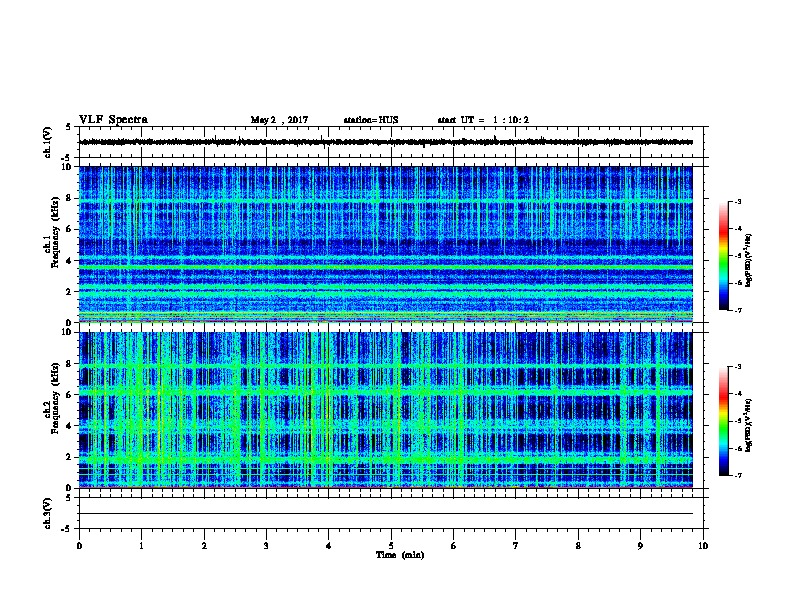Click the "VLF Spectra" plot title
The height and width of the screenshot is (612, 792).
[x=113, y=120]
